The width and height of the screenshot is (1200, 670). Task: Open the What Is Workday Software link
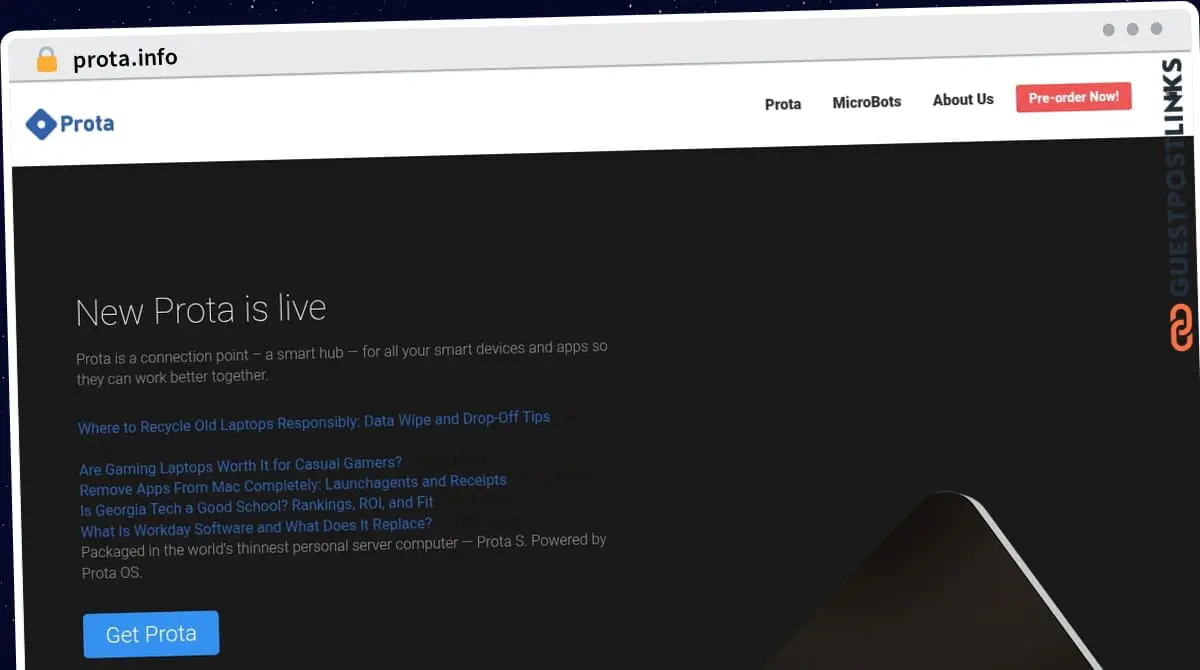(256, 527)
